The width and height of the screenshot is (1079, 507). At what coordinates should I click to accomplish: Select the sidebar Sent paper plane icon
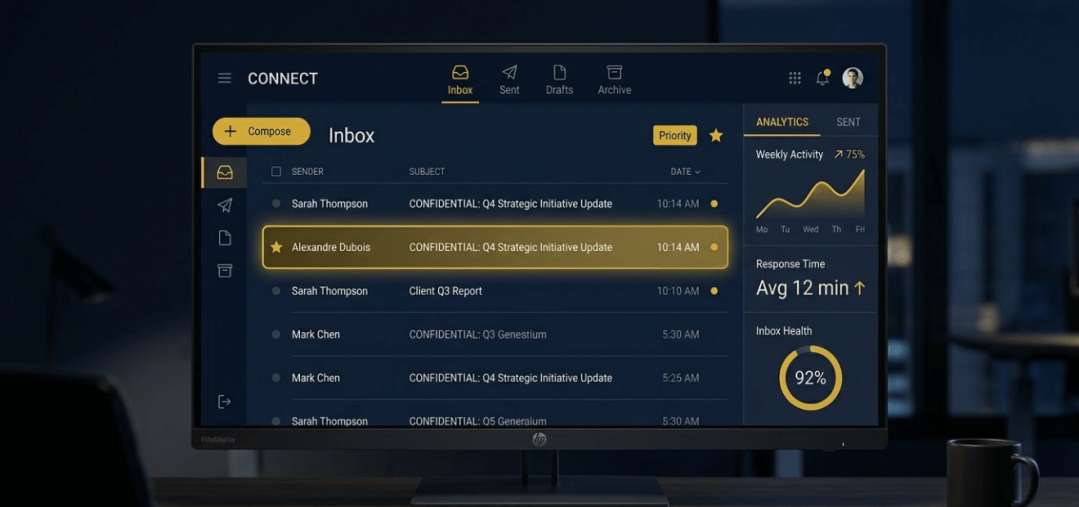225,205
